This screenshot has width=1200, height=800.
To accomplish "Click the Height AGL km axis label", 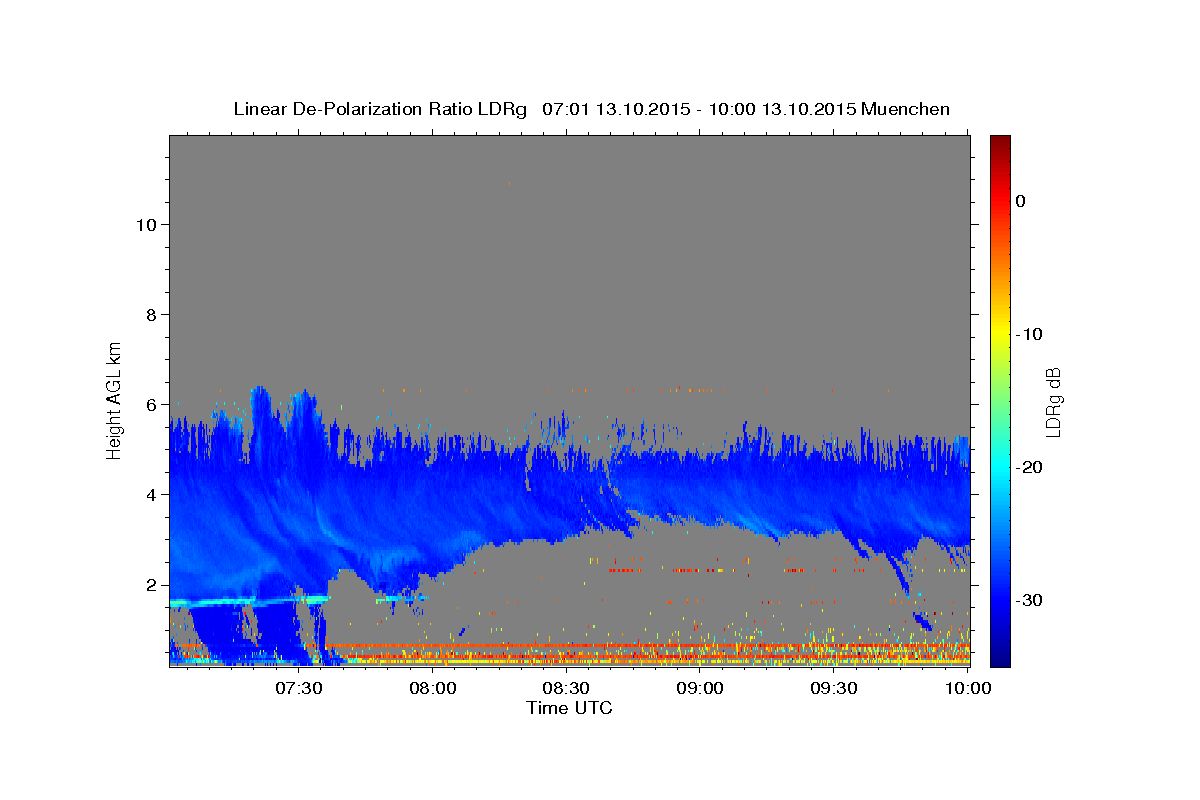I will pos(114,399).
